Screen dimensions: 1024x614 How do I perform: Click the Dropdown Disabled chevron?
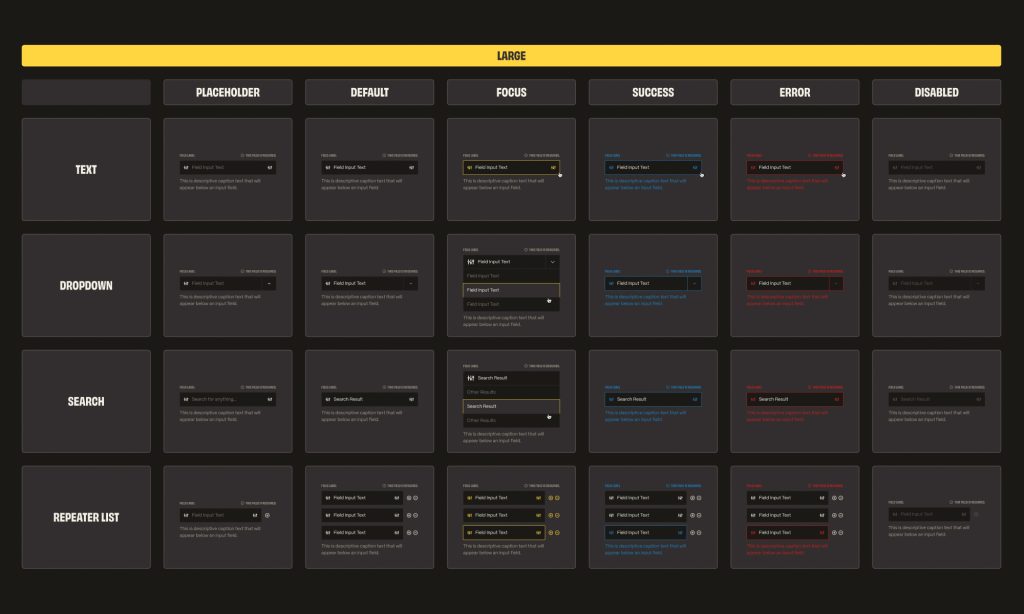point(978,283)
